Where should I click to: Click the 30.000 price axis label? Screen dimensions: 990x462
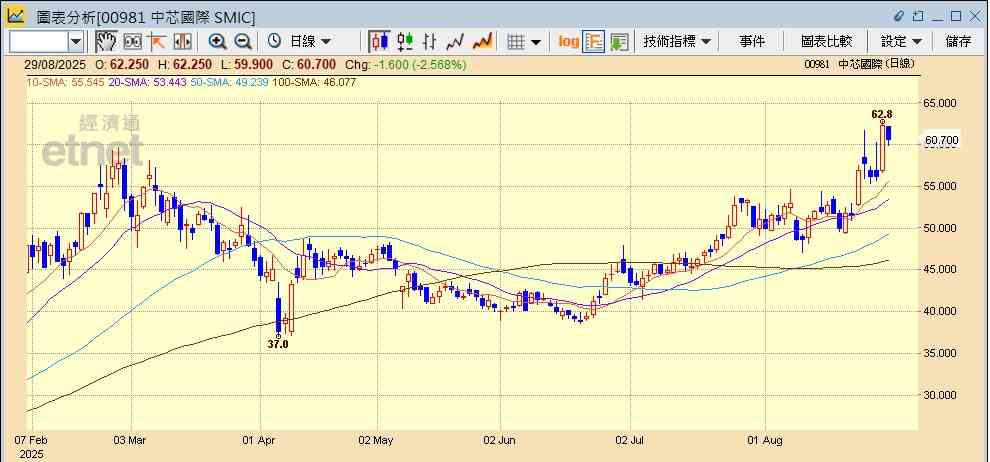click(940, 395)
